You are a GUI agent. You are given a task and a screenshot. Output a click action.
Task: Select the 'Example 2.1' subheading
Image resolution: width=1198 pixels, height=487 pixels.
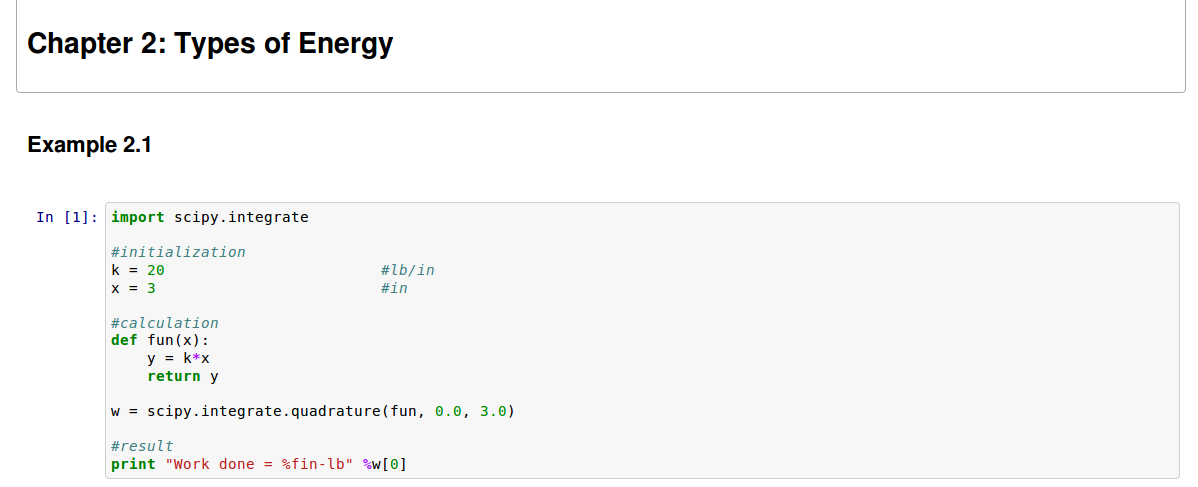click(89, 145)
